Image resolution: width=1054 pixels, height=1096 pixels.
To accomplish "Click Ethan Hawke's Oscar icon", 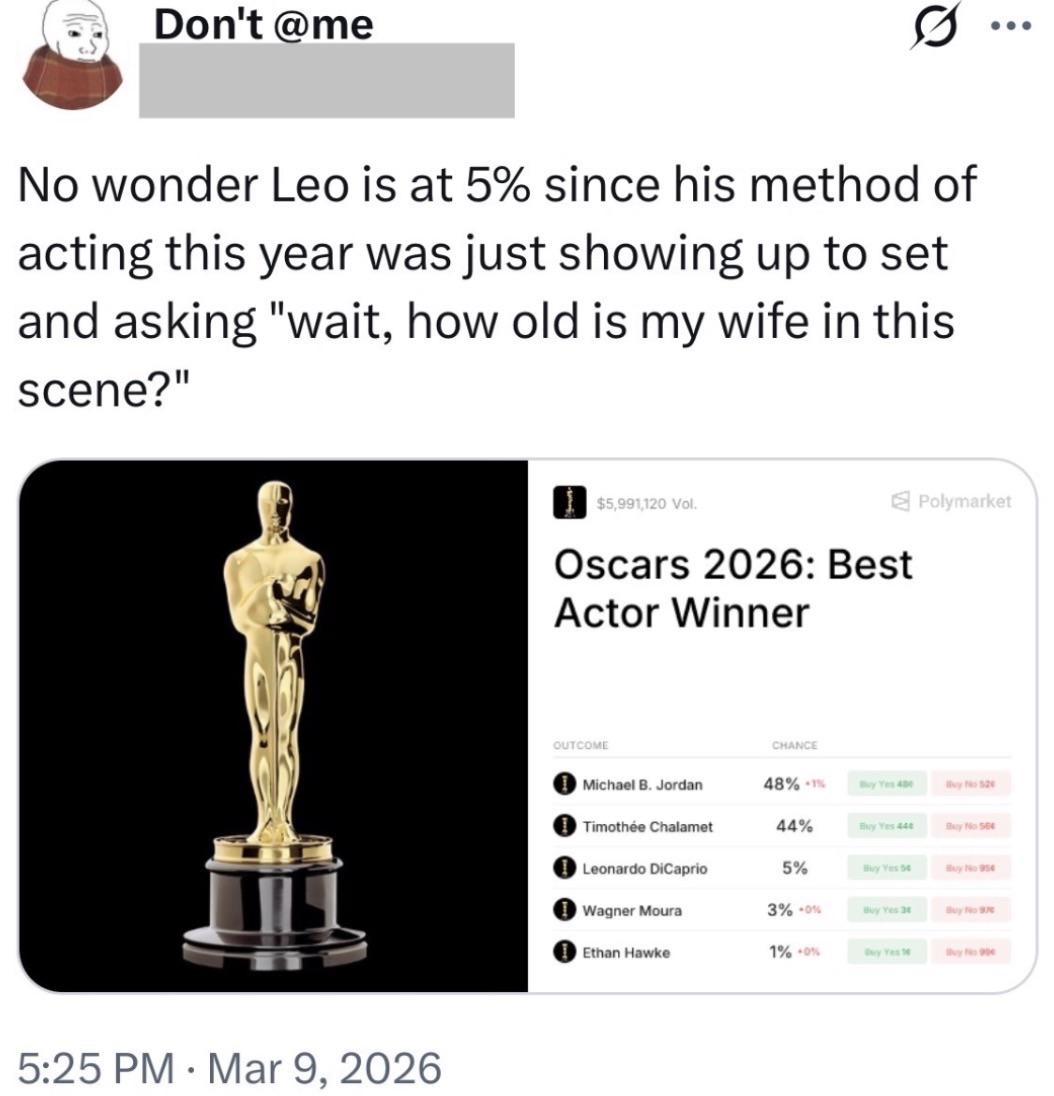I will tap(566, 953).
